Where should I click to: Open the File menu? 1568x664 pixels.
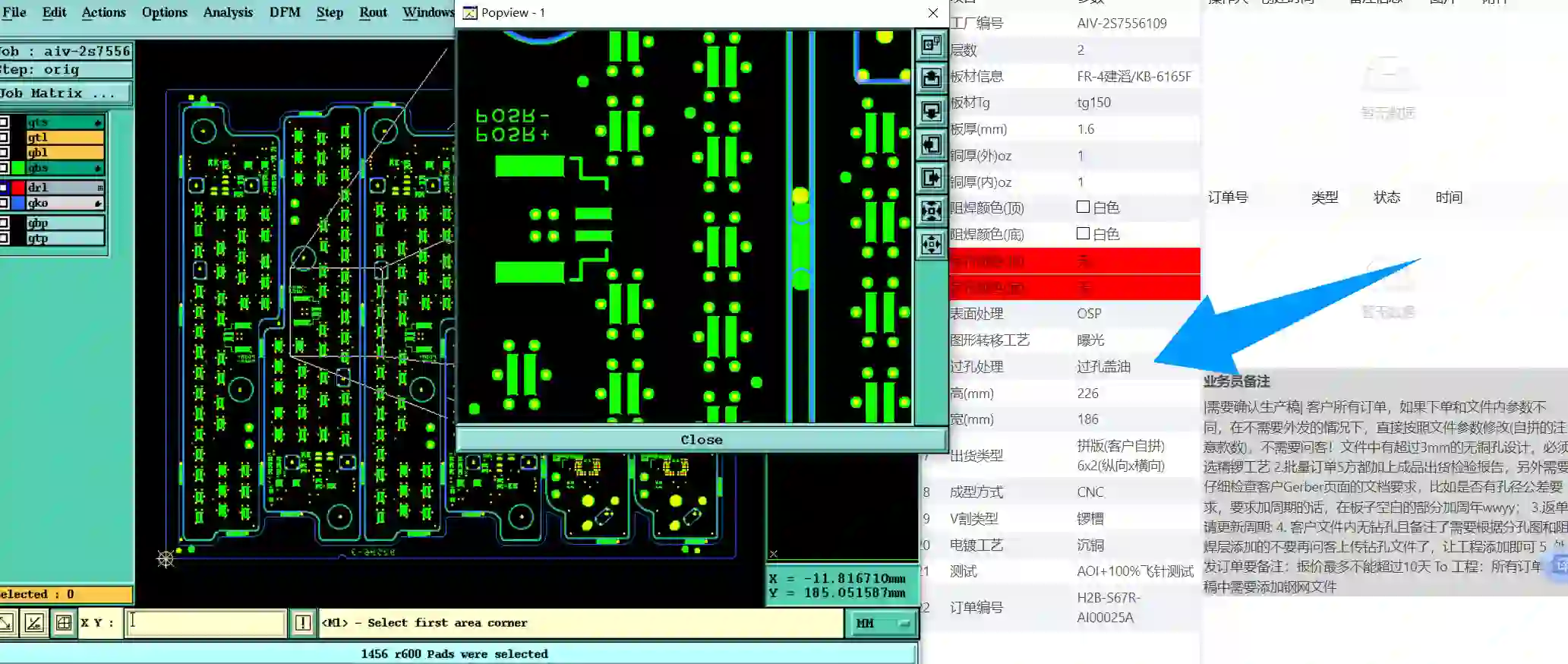tap(14, 12)
